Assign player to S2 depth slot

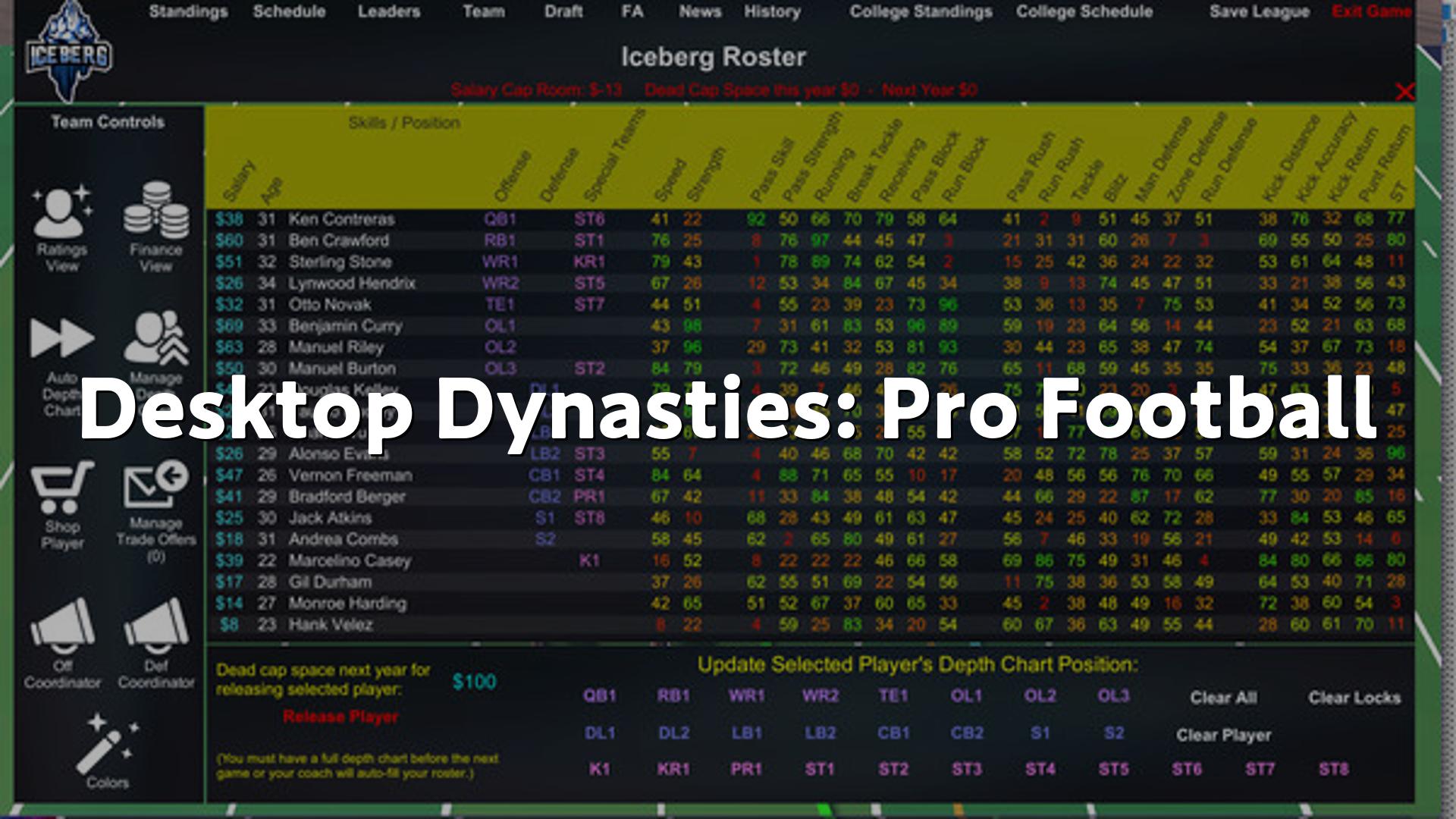[1113, 733]
